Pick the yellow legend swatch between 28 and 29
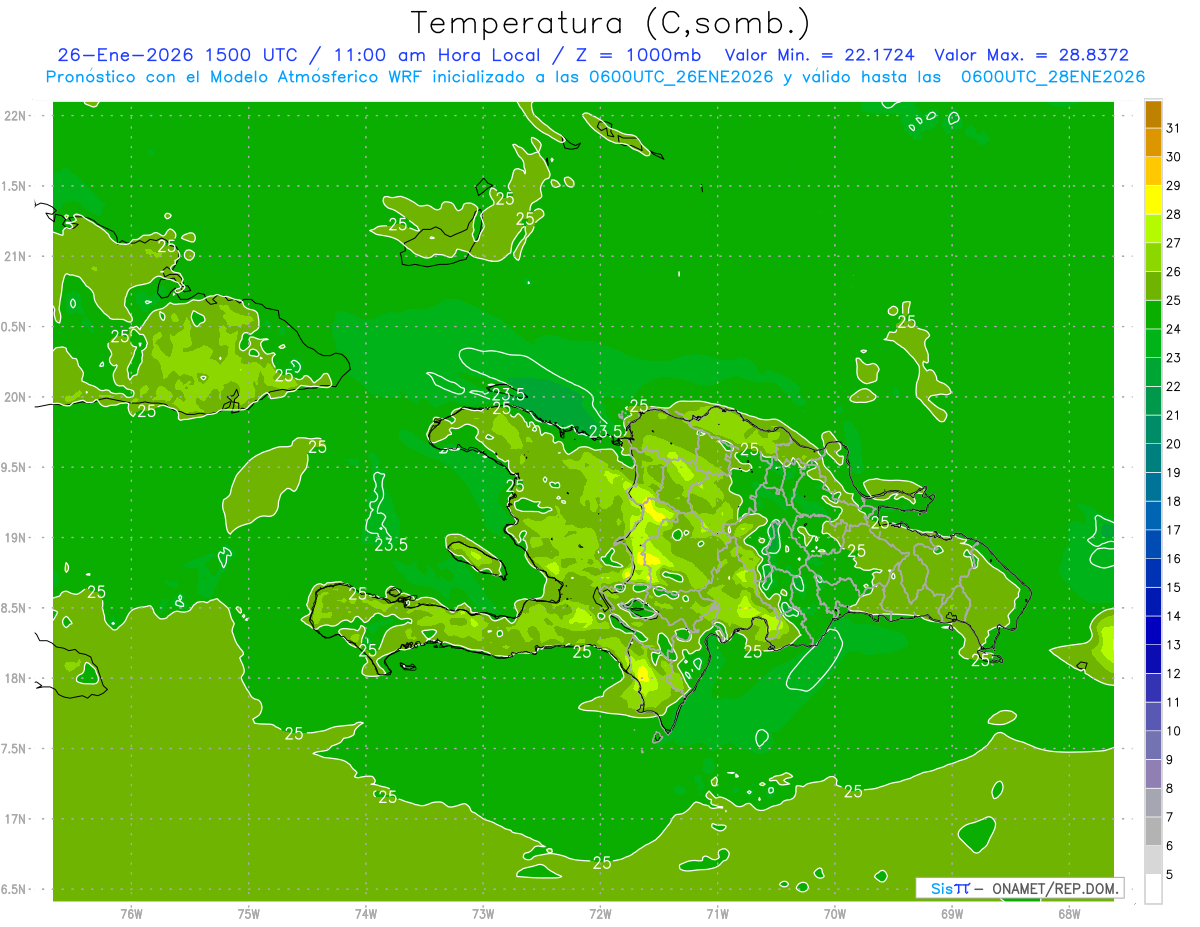 1153,200
